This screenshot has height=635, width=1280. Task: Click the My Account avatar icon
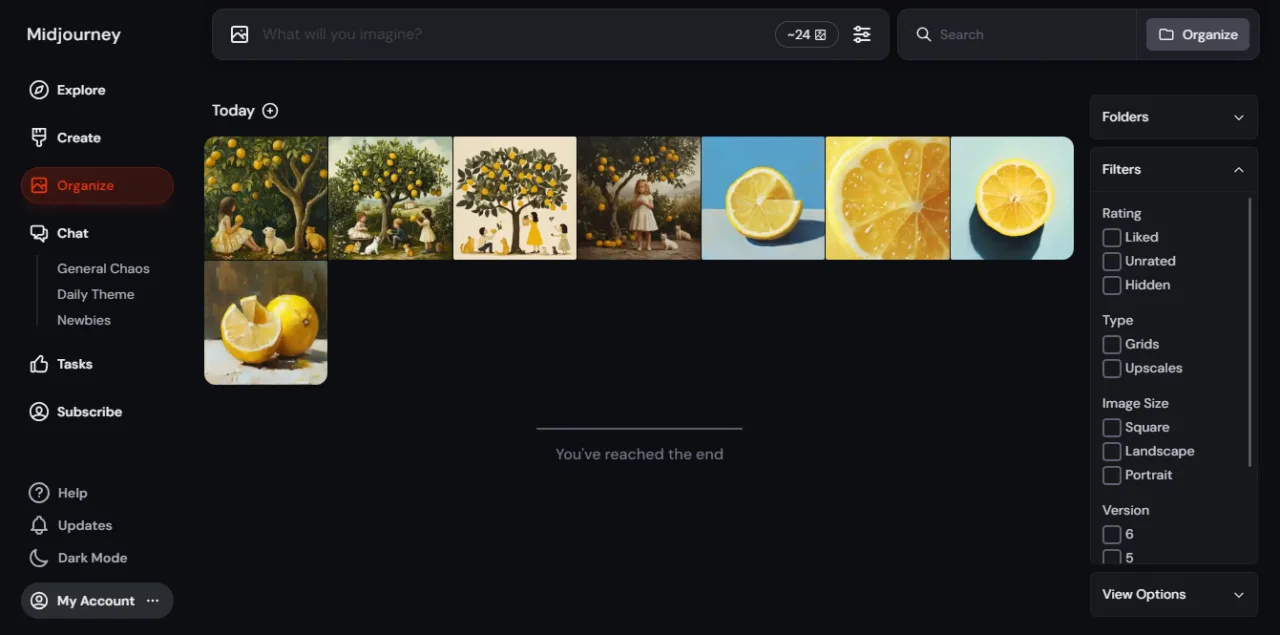click(39, 601)
